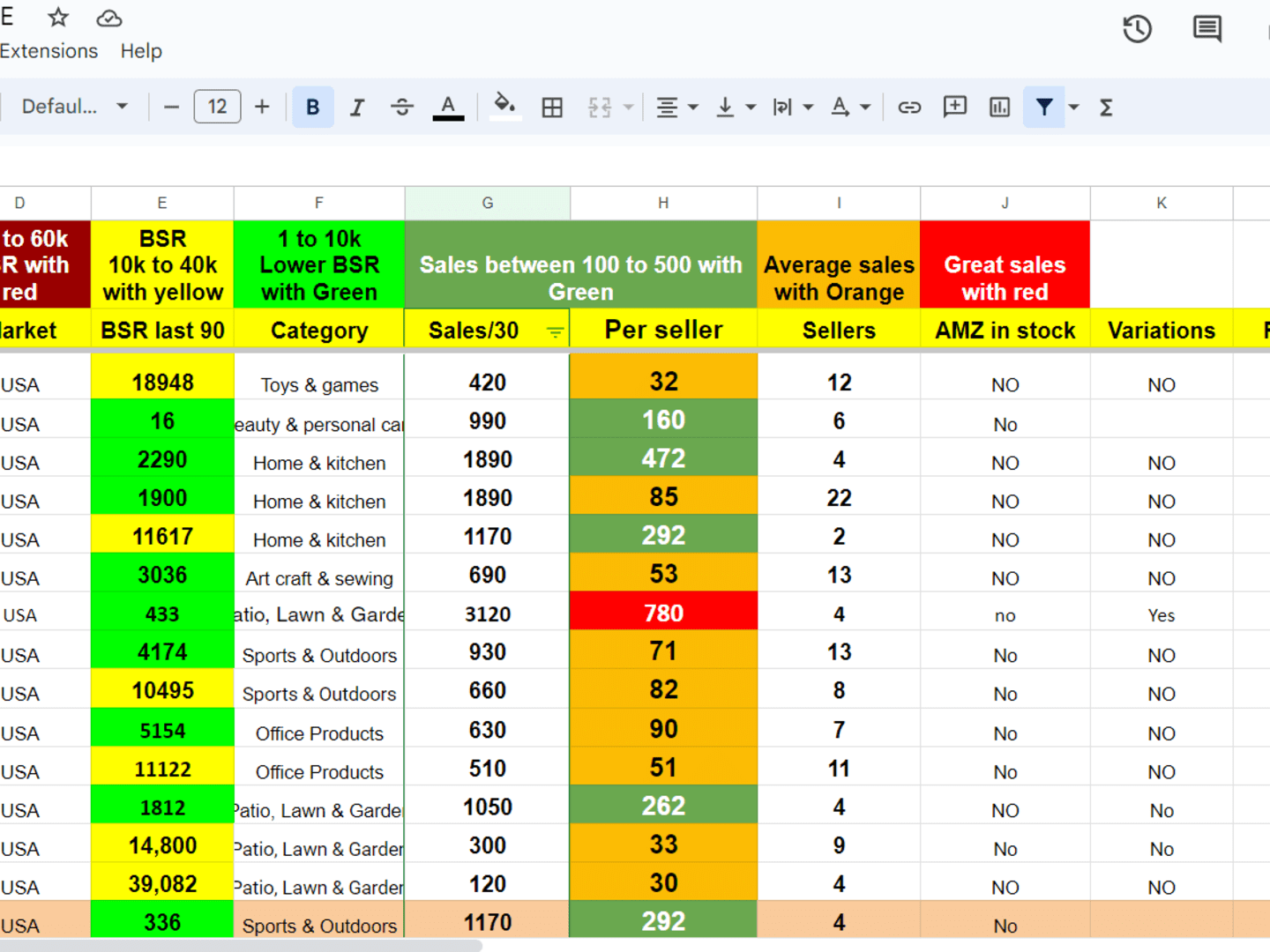
Task: Open the comments panel icon
Action: pyautogui.click(x=1207, y=29)
